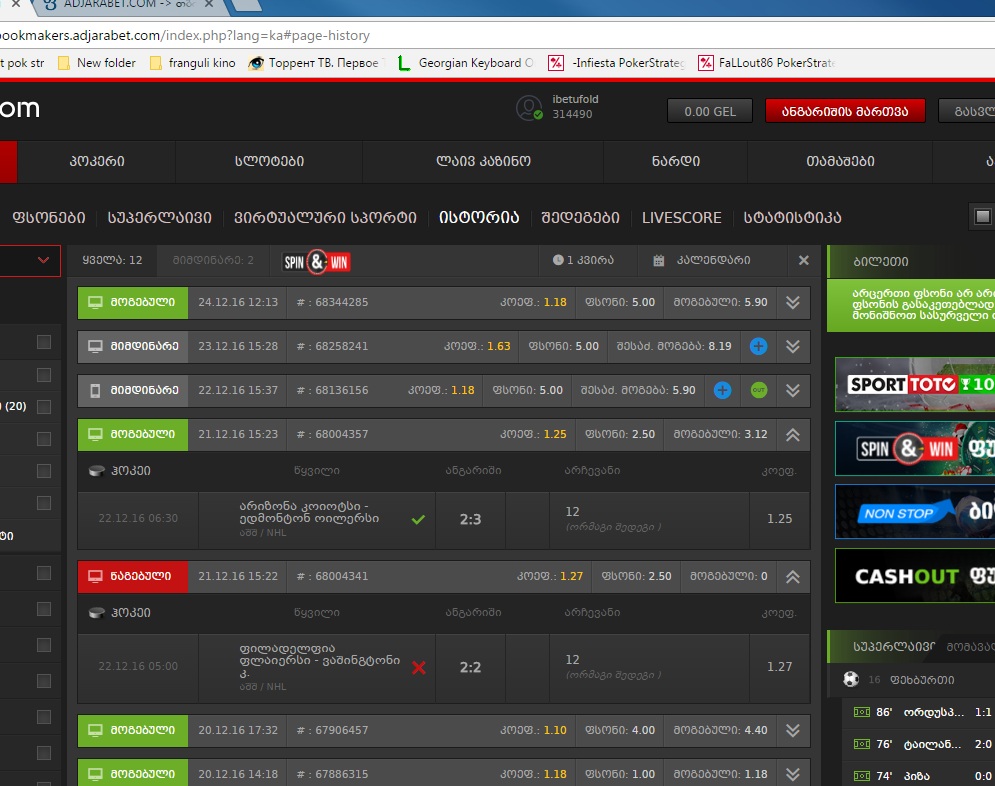Click the clock icon next to 1 კვირა
995x786 pixels.
(x=558, y=260)
